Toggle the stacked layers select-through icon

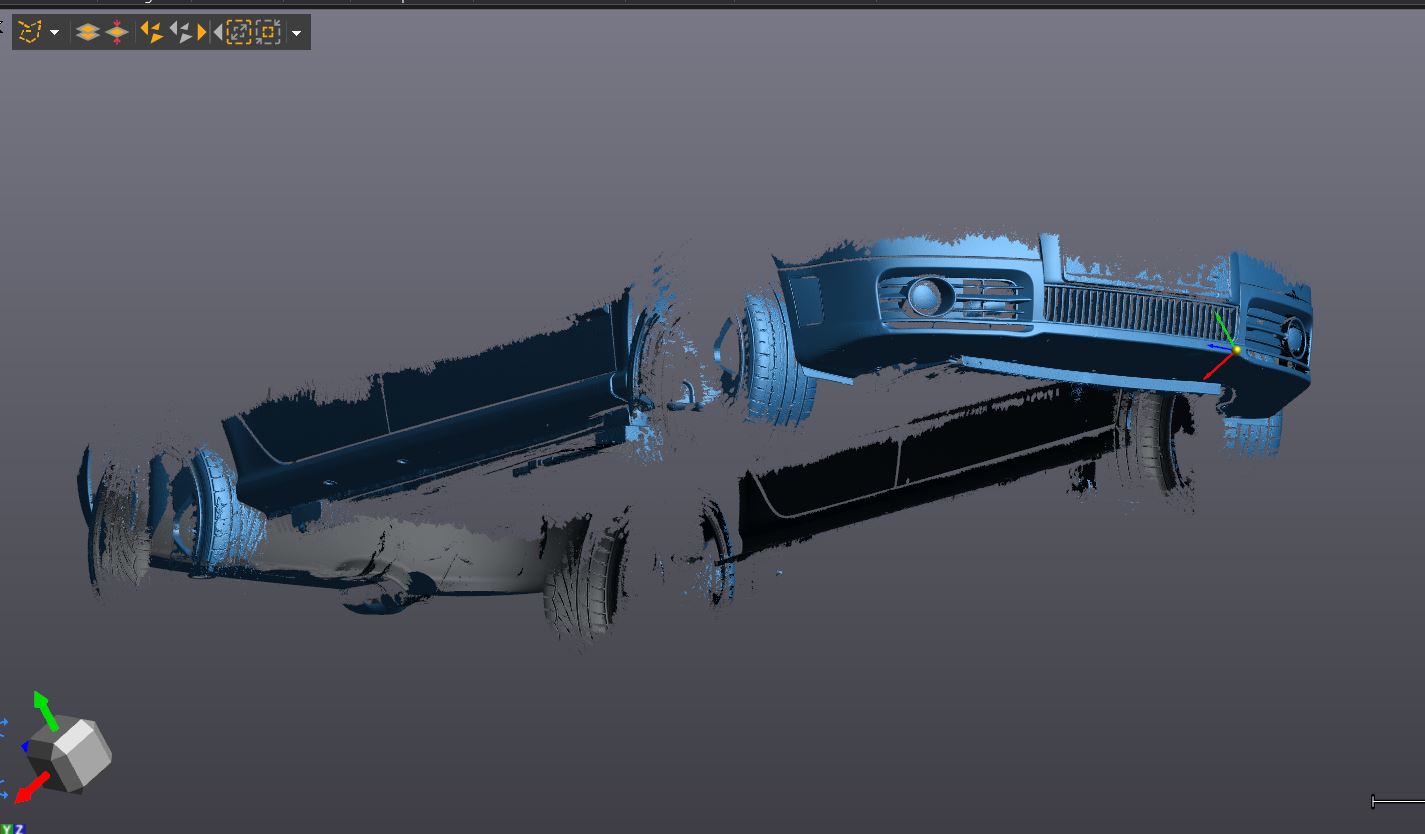click(88, 32)
